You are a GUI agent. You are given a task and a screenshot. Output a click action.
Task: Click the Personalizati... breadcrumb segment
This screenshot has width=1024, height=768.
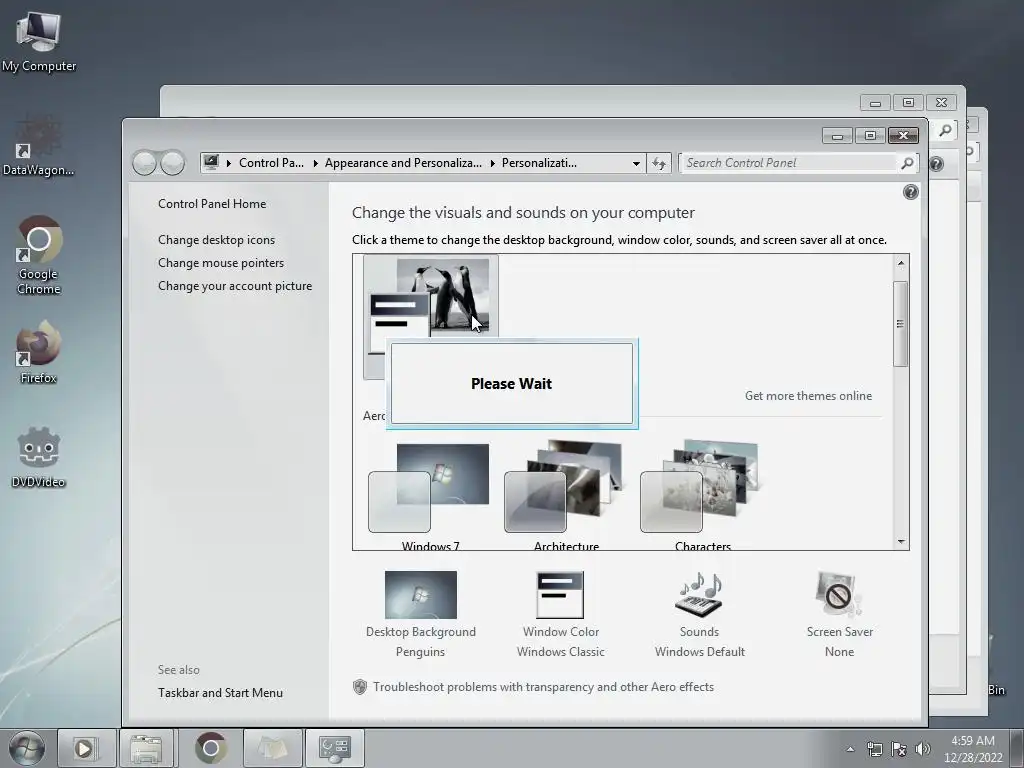539,163
